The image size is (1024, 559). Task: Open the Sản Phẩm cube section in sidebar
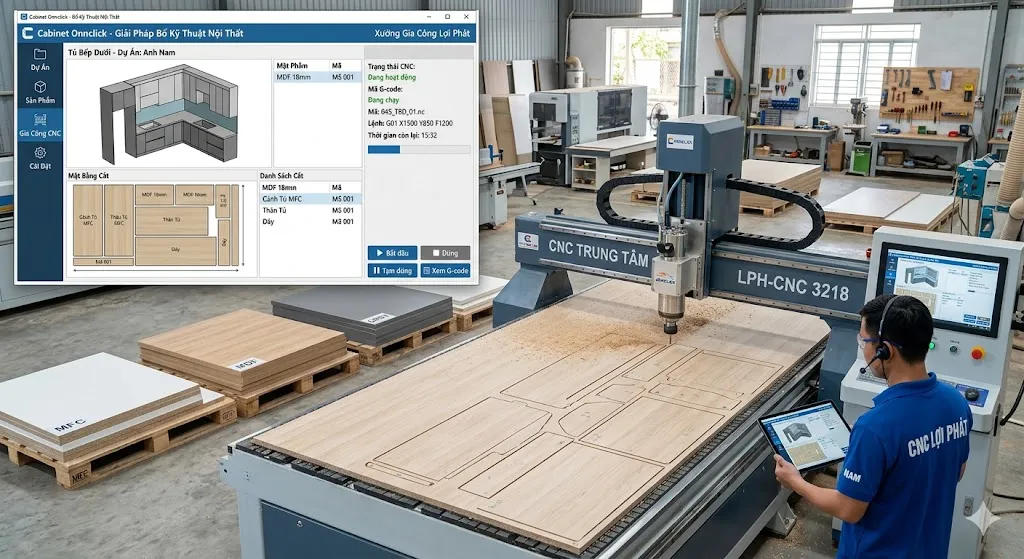pos(40,92)
